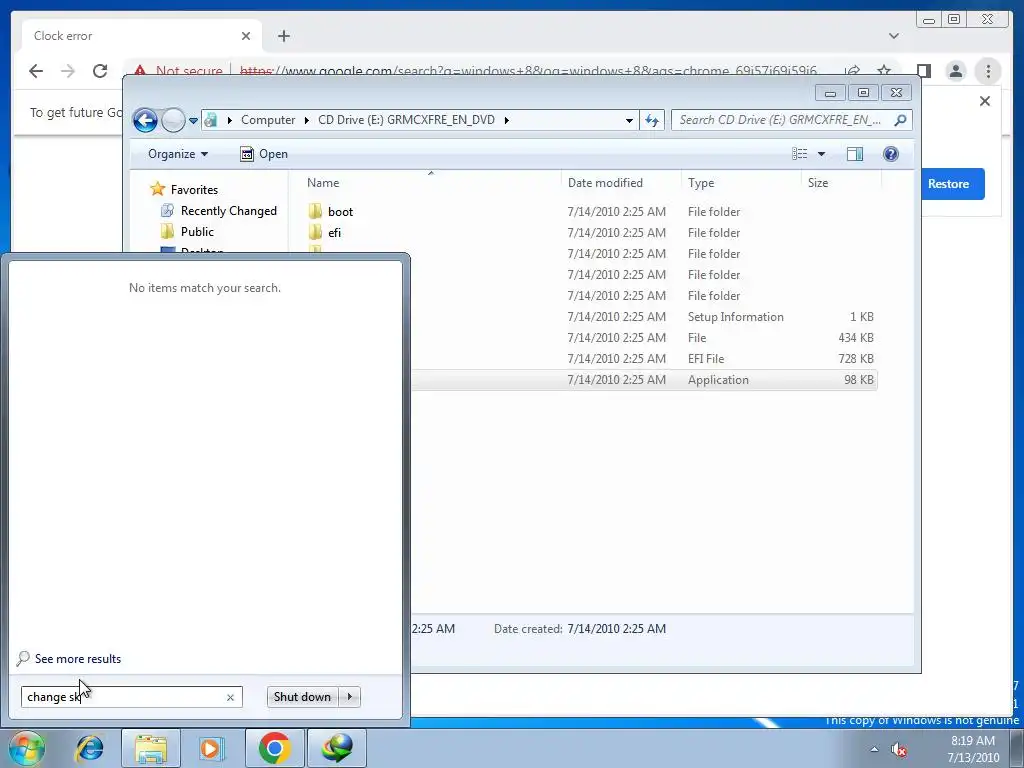Viewport: 1024px width, 768px height.
Task: Click the CD Drive (E:) breadcrumb segment
Action: pyautogui.click(x=406, y=120)
